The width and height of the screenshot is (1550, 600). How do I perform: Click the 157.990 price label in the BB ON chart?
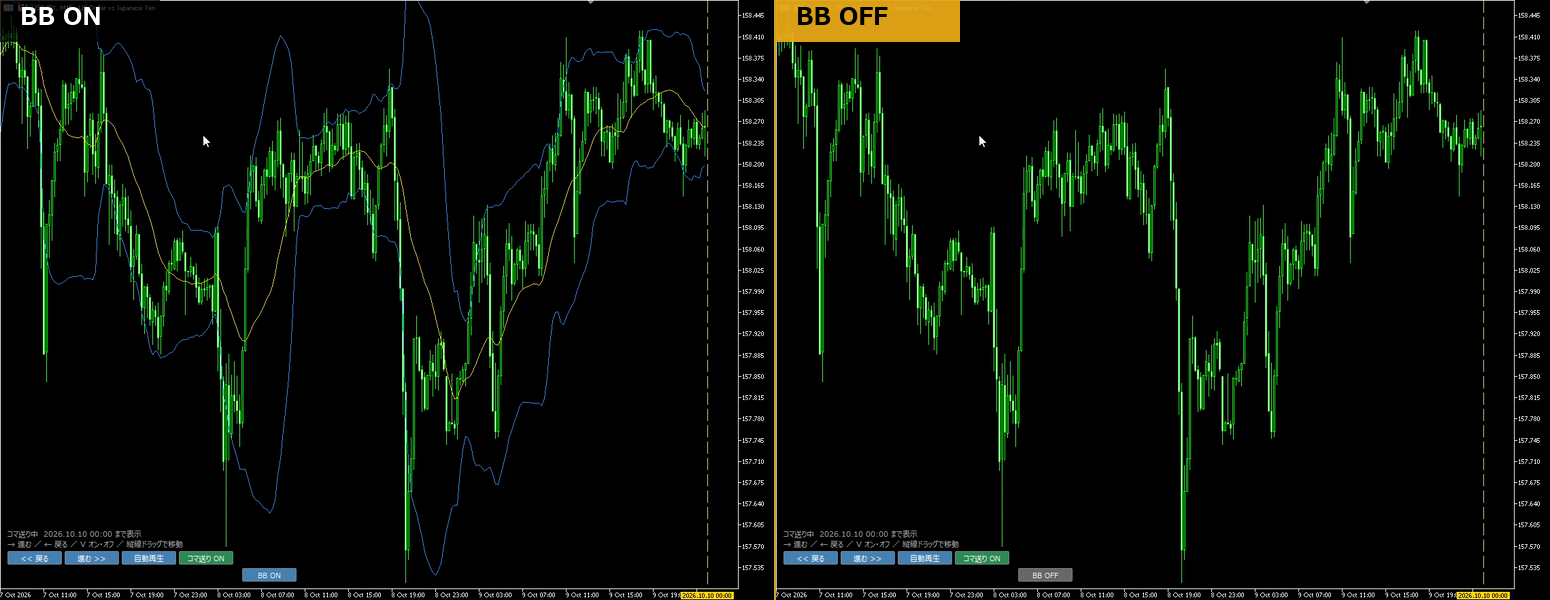tap(753, 292)
